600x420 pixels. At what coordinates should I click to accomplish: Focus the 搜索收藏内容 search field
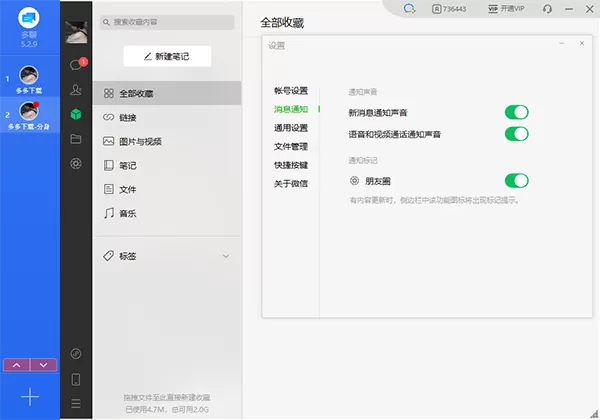(x=167, y=22)
